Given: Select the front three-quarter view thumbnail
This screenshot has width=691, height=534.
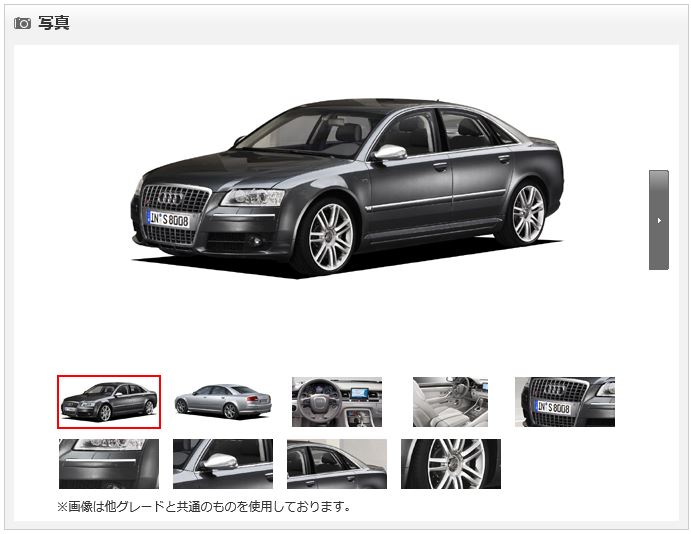Looking at the screenshot, I should click(109, 402).
